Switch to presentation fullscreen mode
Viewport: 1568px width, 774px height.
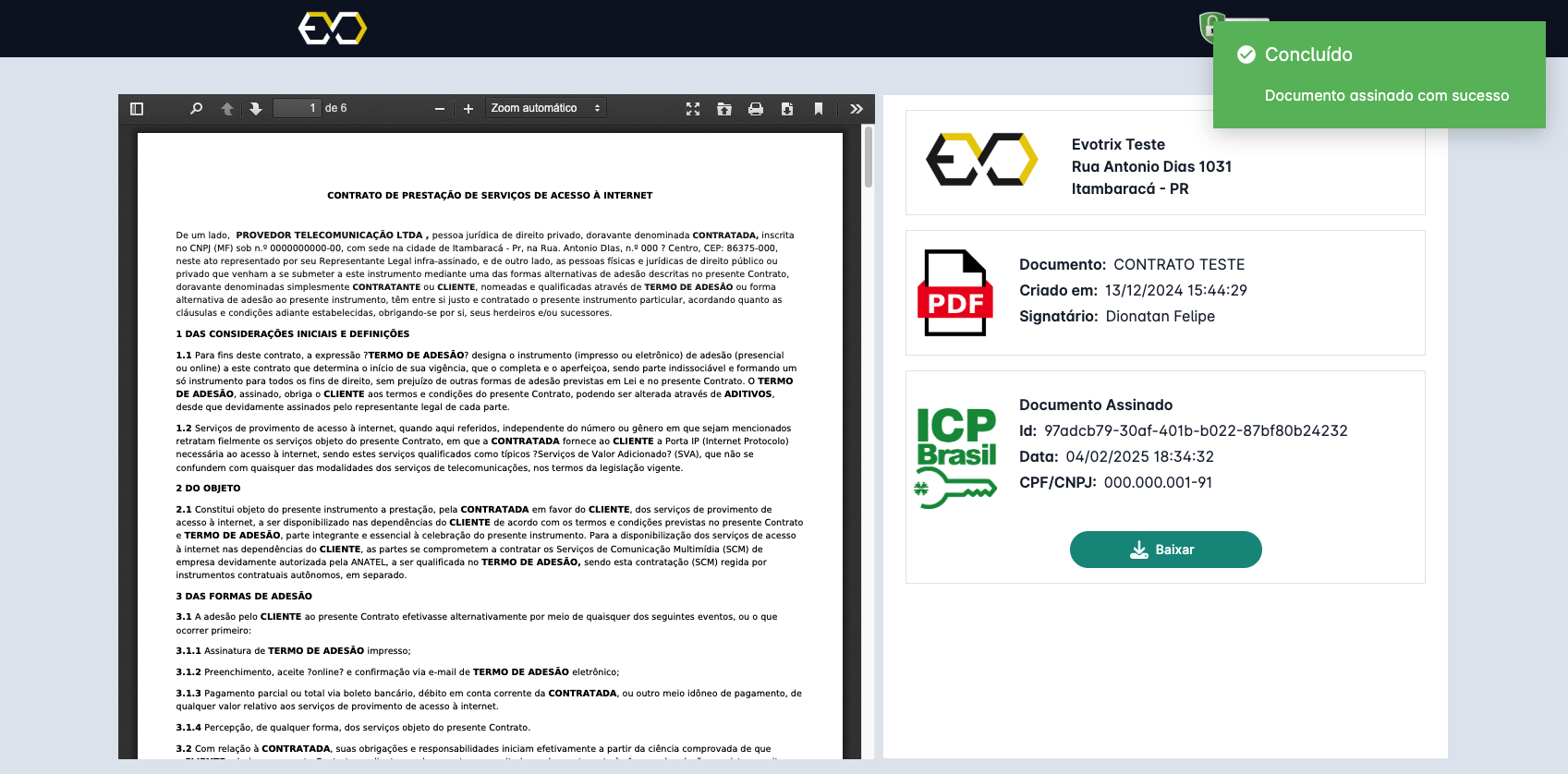pyautogui.click(x=693, y=109)
